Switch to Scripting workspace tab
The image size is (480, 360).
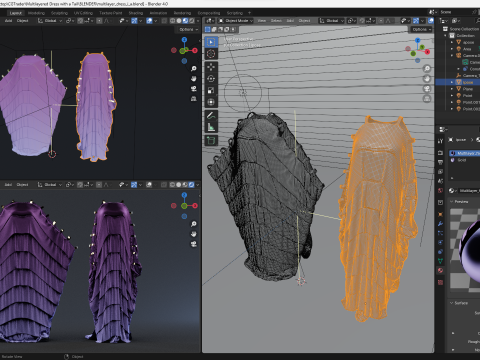[x=235, y=13]
